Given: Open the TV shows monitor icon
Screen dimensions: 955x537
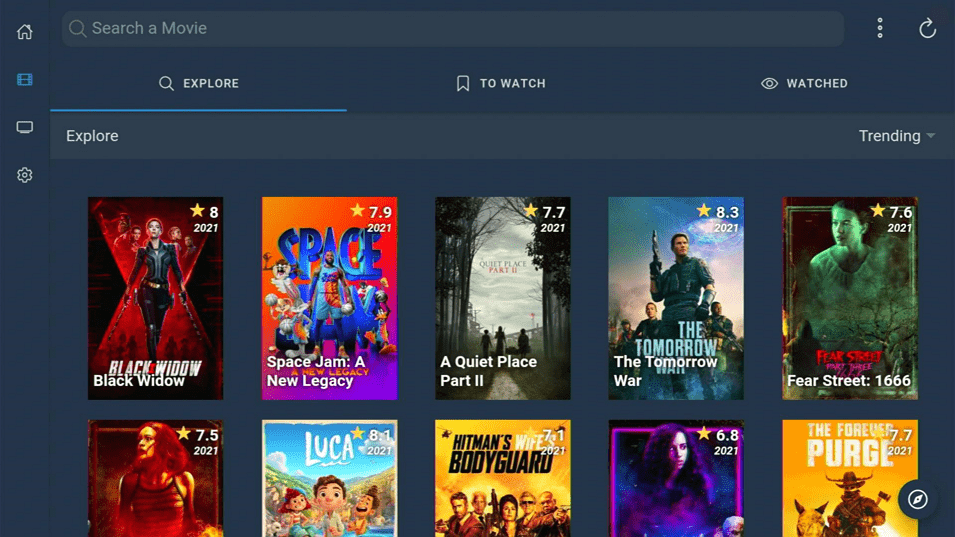Looking at the screenshot, I should [x=24, y=127].
